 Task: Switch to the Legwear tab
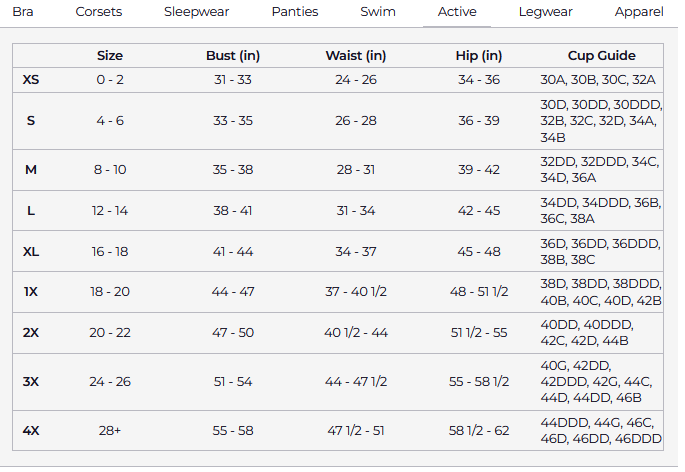[546, 12]
